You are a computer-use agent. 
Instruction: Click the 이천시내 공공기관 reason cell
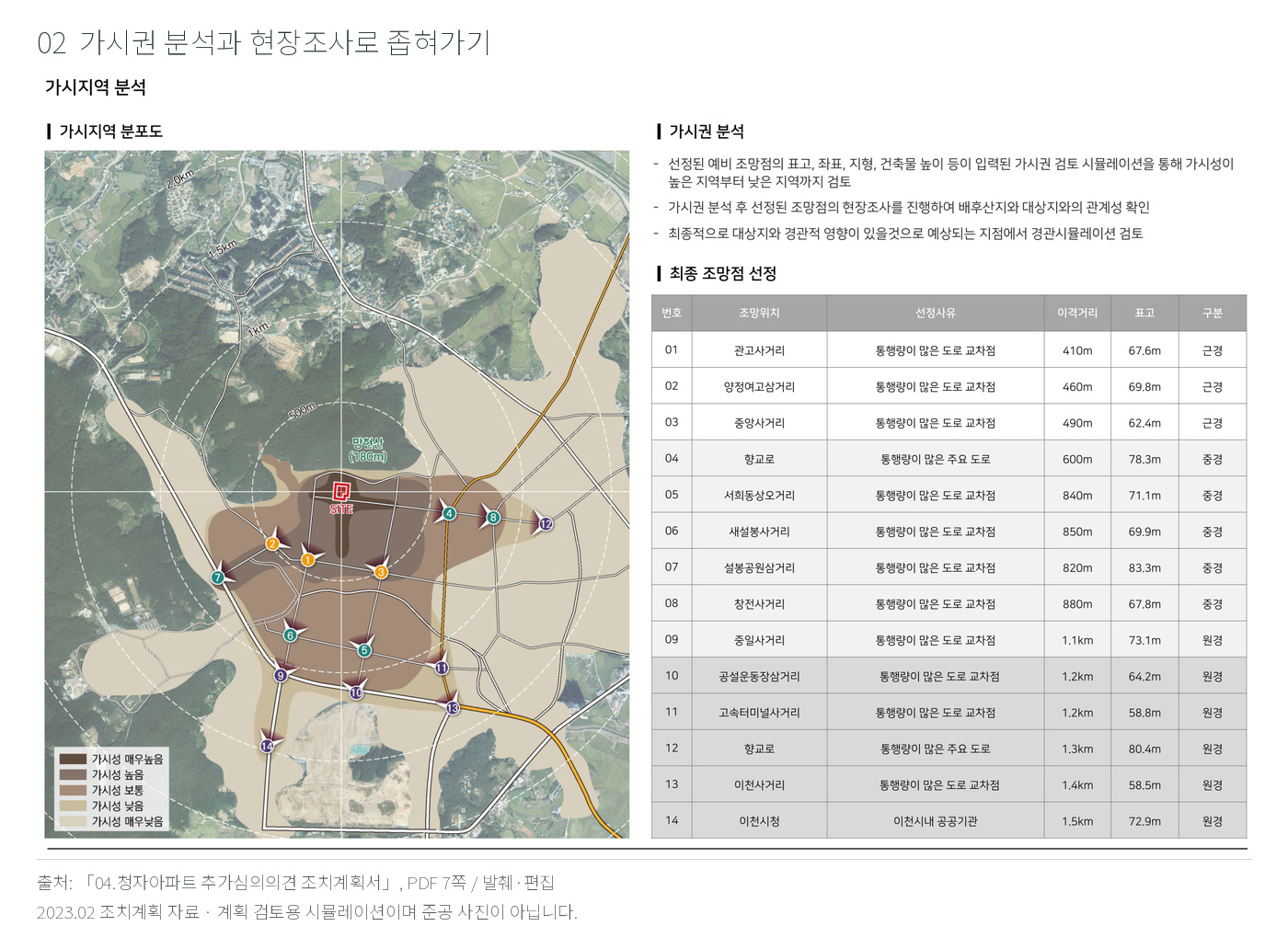[x=936, y=821]
